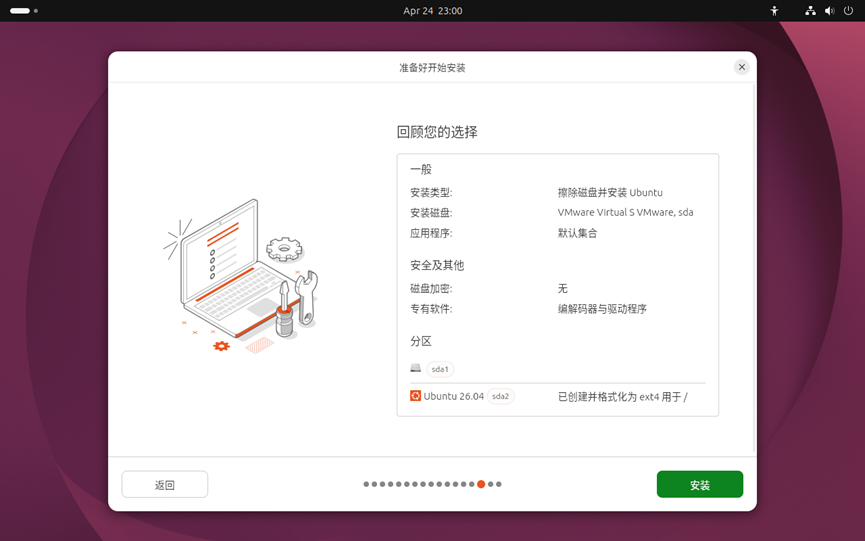Screen dimensions: 865x541
Task: Click the laptop setup illustration
Action: [241, 276]
